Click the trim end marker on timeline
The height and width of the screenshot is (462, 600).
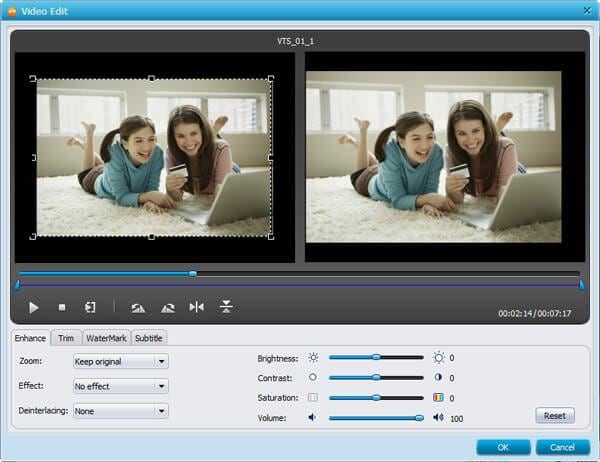tap(582, 285)
